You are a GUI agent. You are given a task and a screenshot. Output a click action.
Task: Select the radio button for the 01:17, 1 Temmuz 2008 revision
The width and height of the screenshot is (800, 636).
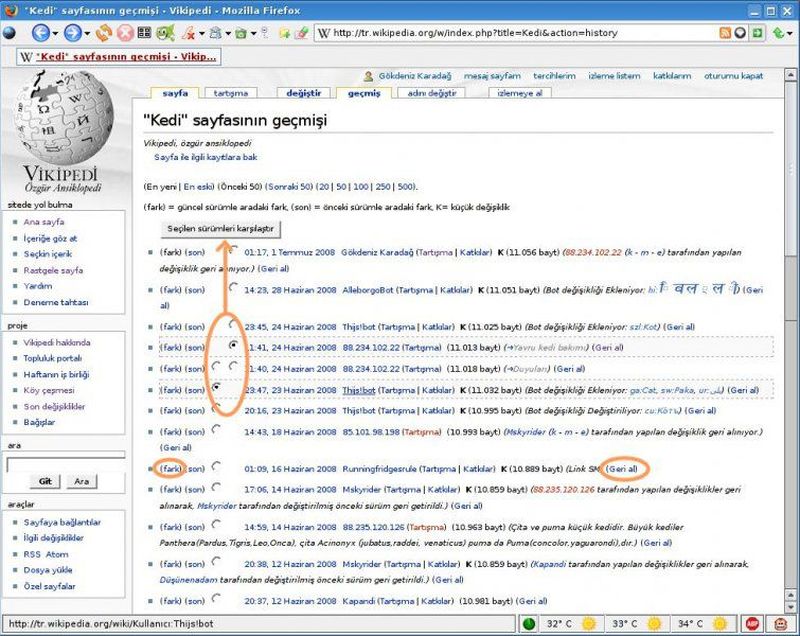click(234, 254)
